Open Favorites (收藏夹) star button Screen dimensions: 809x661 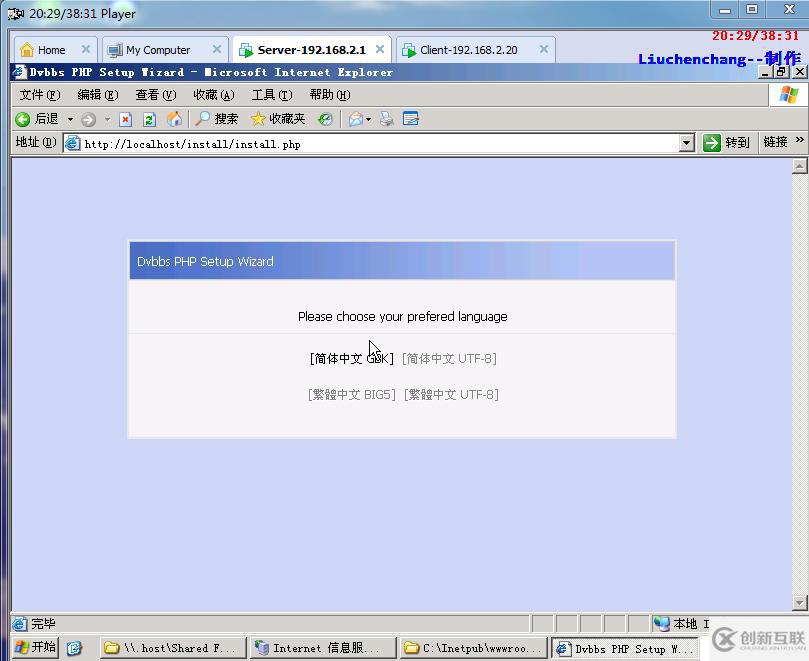point(278,119)
